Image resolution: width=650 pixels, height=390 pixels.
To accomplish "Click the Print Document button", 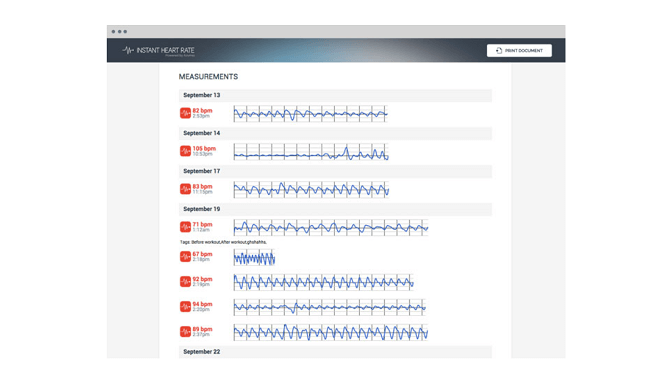I will (519, 51).
